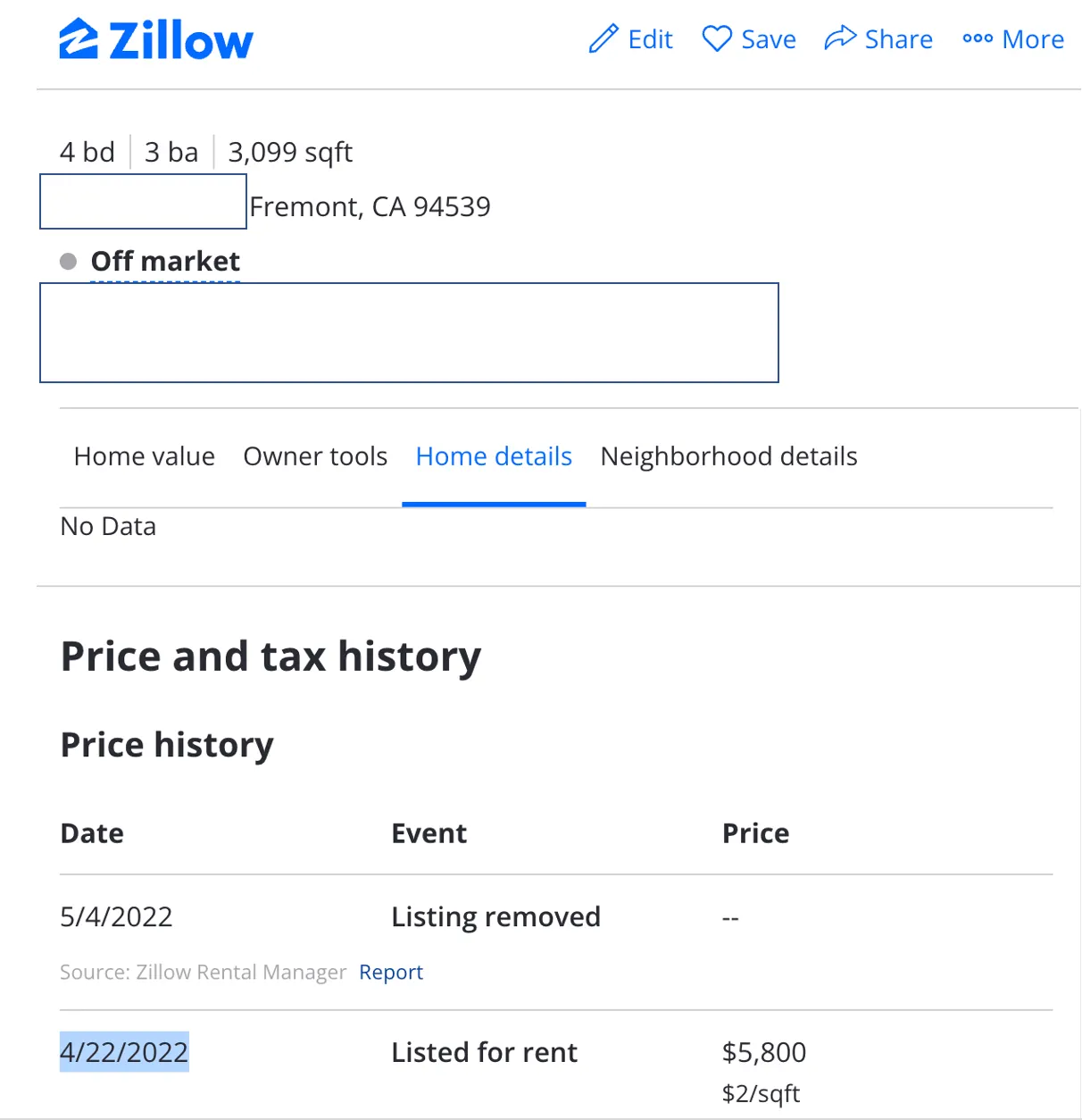
Task: Click the More text label
Action: click(1033, 39)
